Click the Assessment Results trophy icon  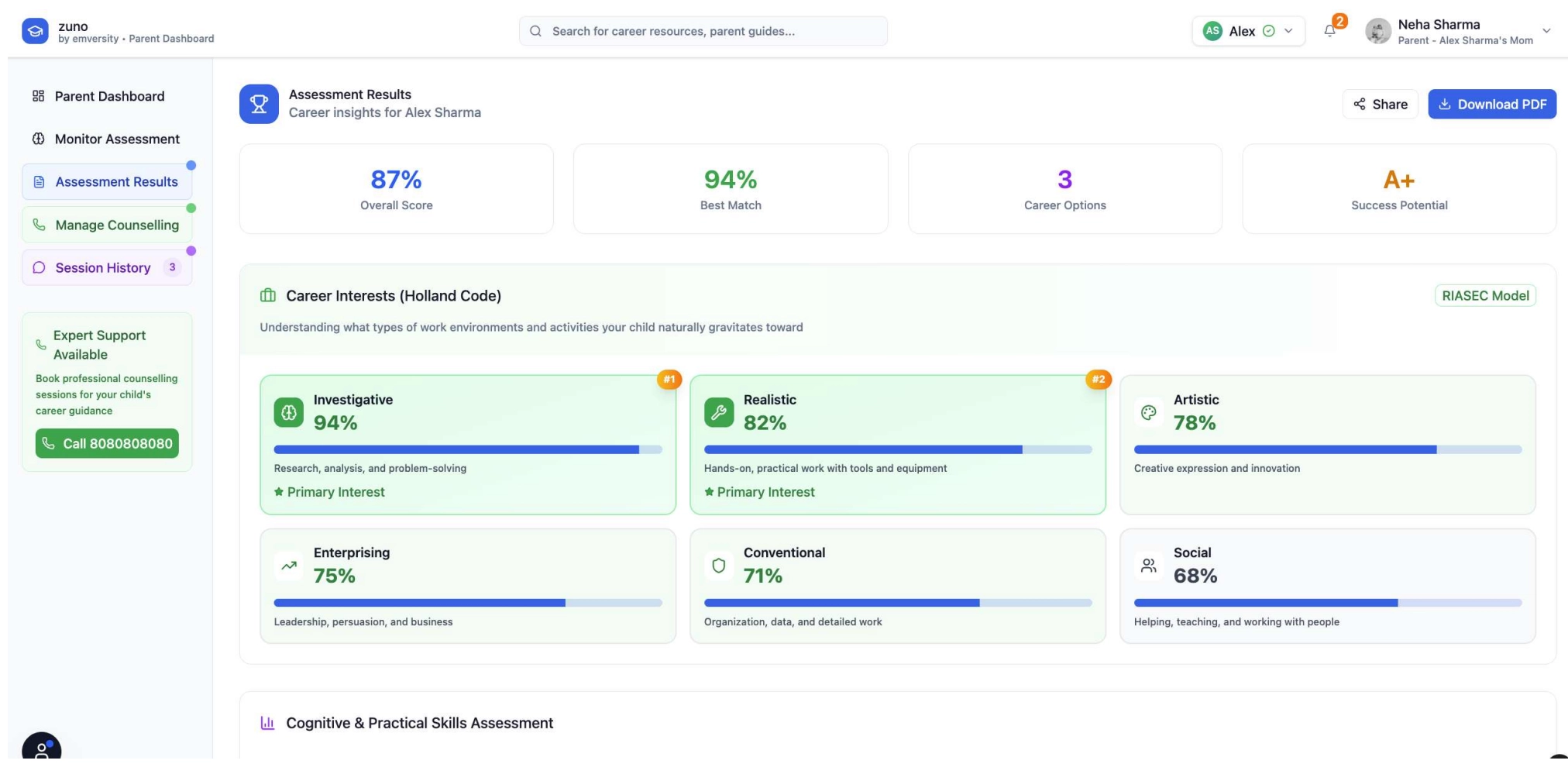coord(259,104)
